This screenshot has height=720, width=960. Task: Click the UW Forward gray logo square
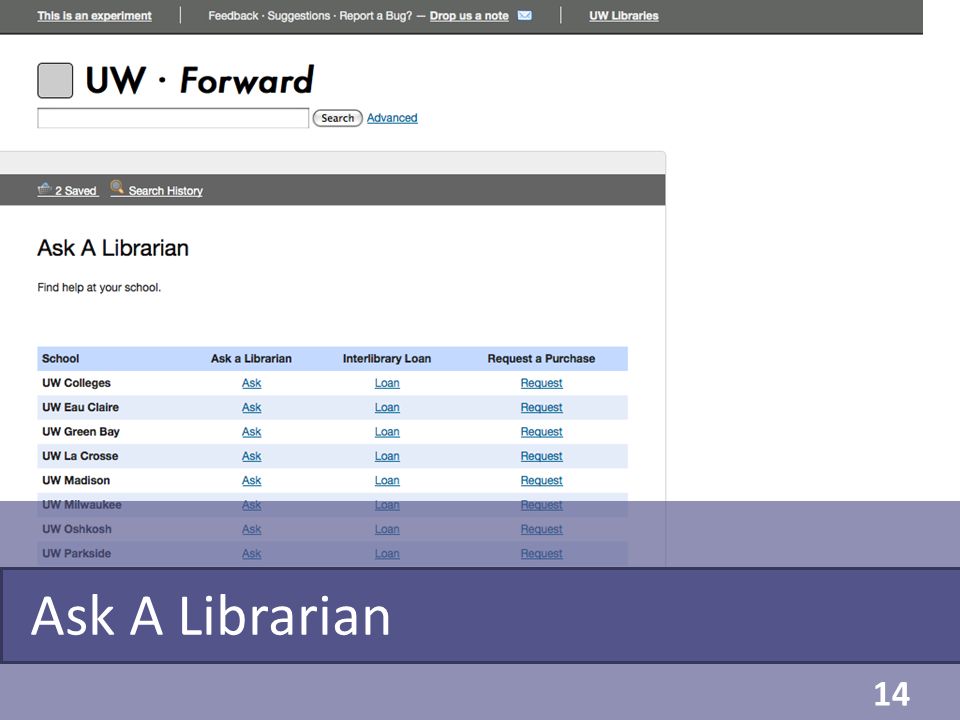(55, 80)
